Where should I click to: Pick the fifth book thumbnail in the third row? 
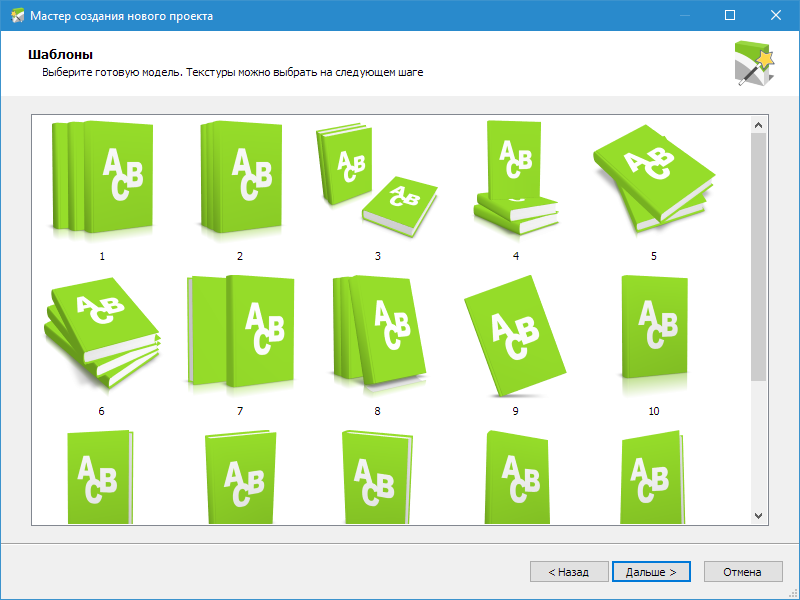point(652,477)
